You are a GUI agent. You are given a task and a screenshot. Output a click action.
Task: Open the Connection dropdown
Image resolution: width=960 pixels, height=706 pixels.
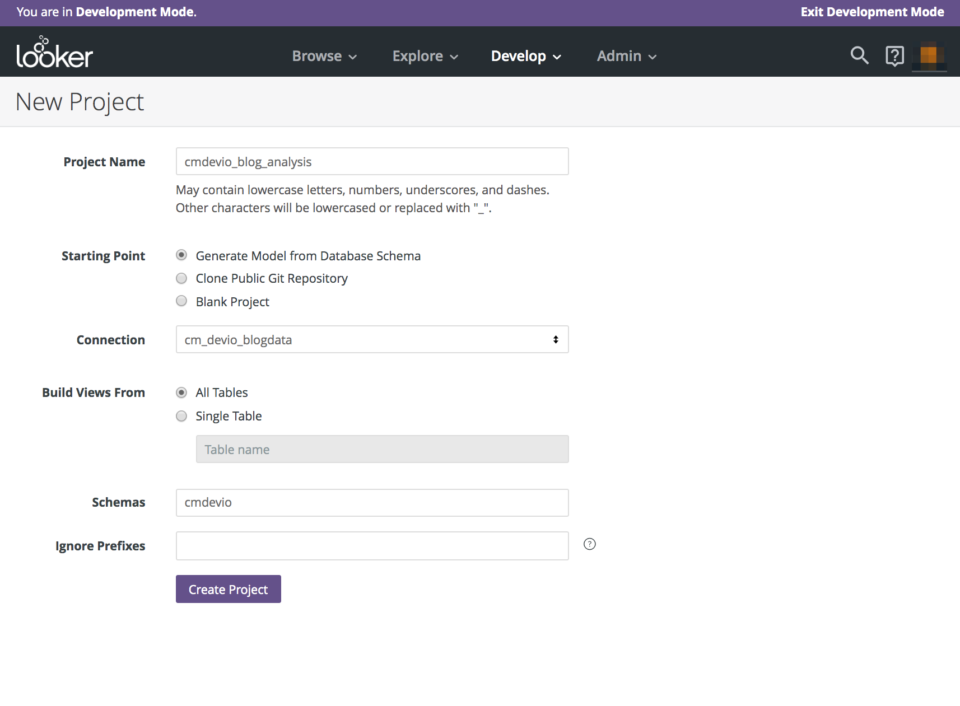click(x=371, y=339)
